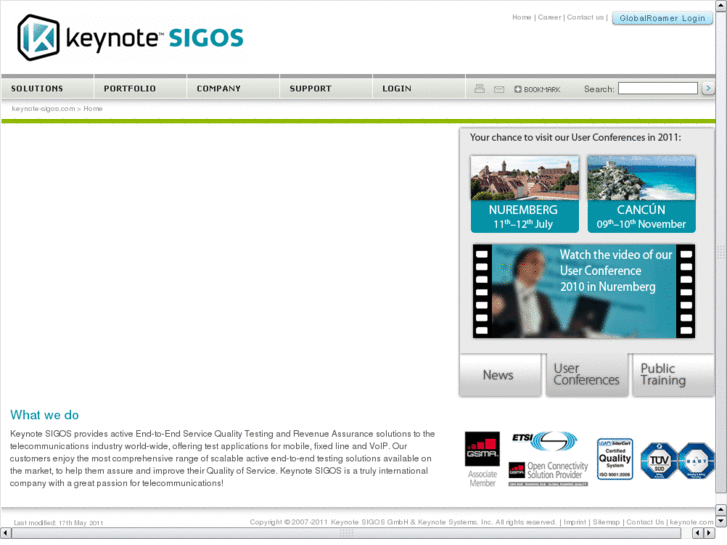The width and height of the screenshot is (727, 545).
Task: Click the horizontal scrollbar left arrow
Action: (x=6, y=533)
